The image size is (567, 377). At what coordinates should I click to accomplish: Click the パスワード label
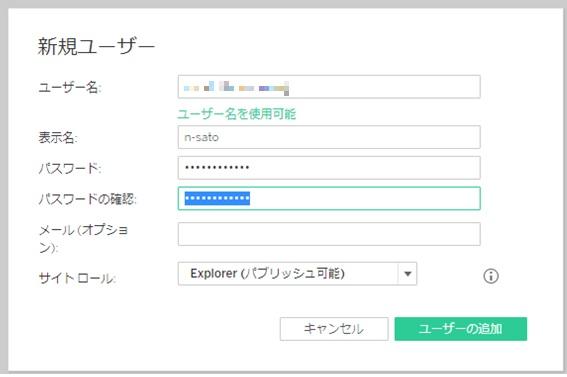(70, 168)
